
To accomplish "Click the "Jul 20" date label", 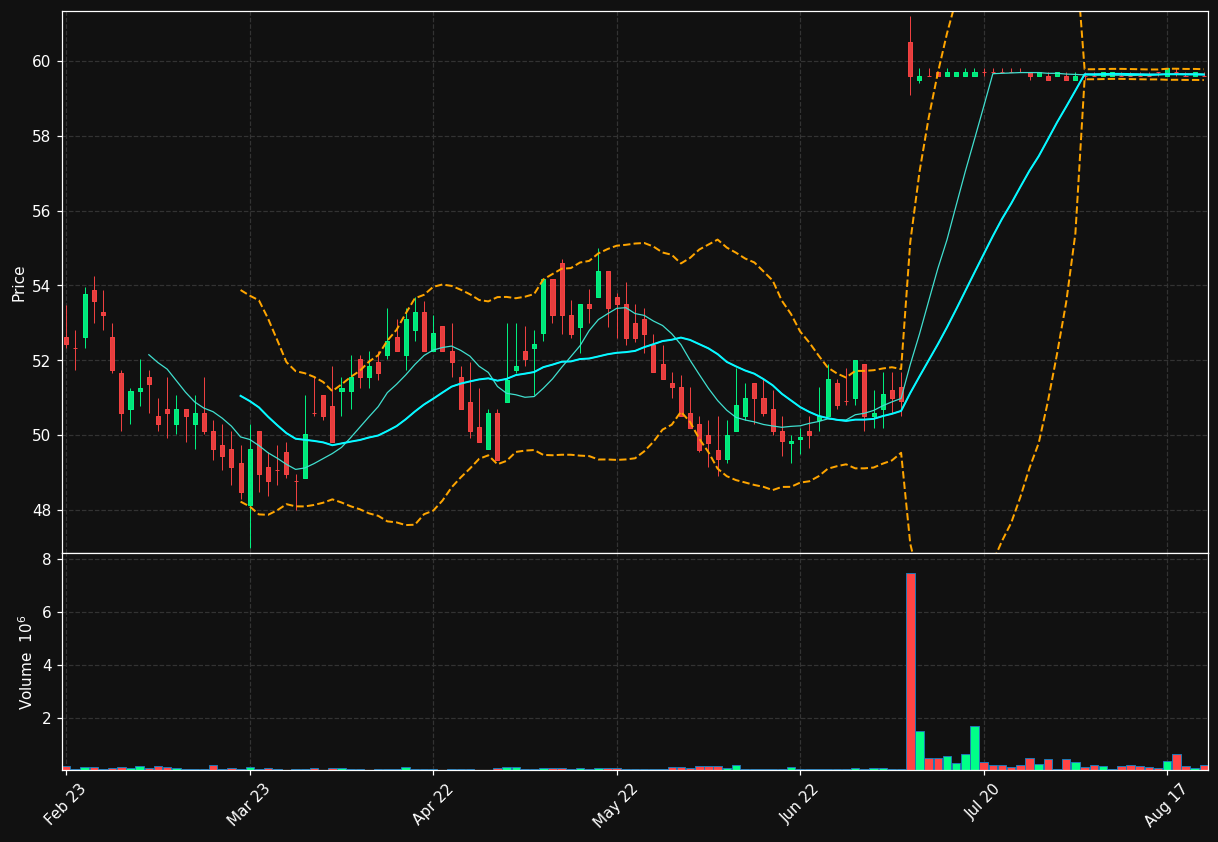I will pos(983,802).
